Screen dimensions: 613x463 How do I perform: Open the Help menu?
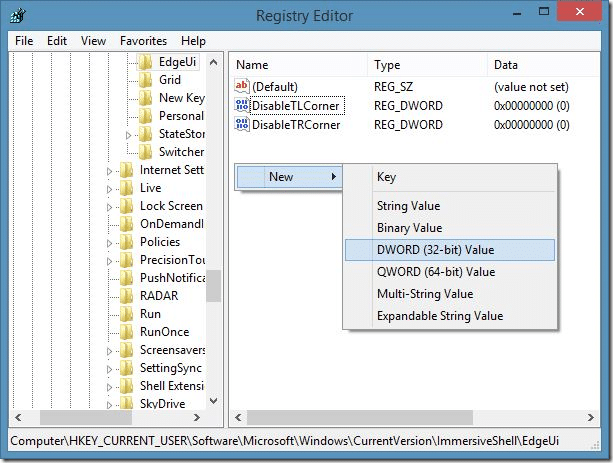pyautogui.click(x=193, y=41)
